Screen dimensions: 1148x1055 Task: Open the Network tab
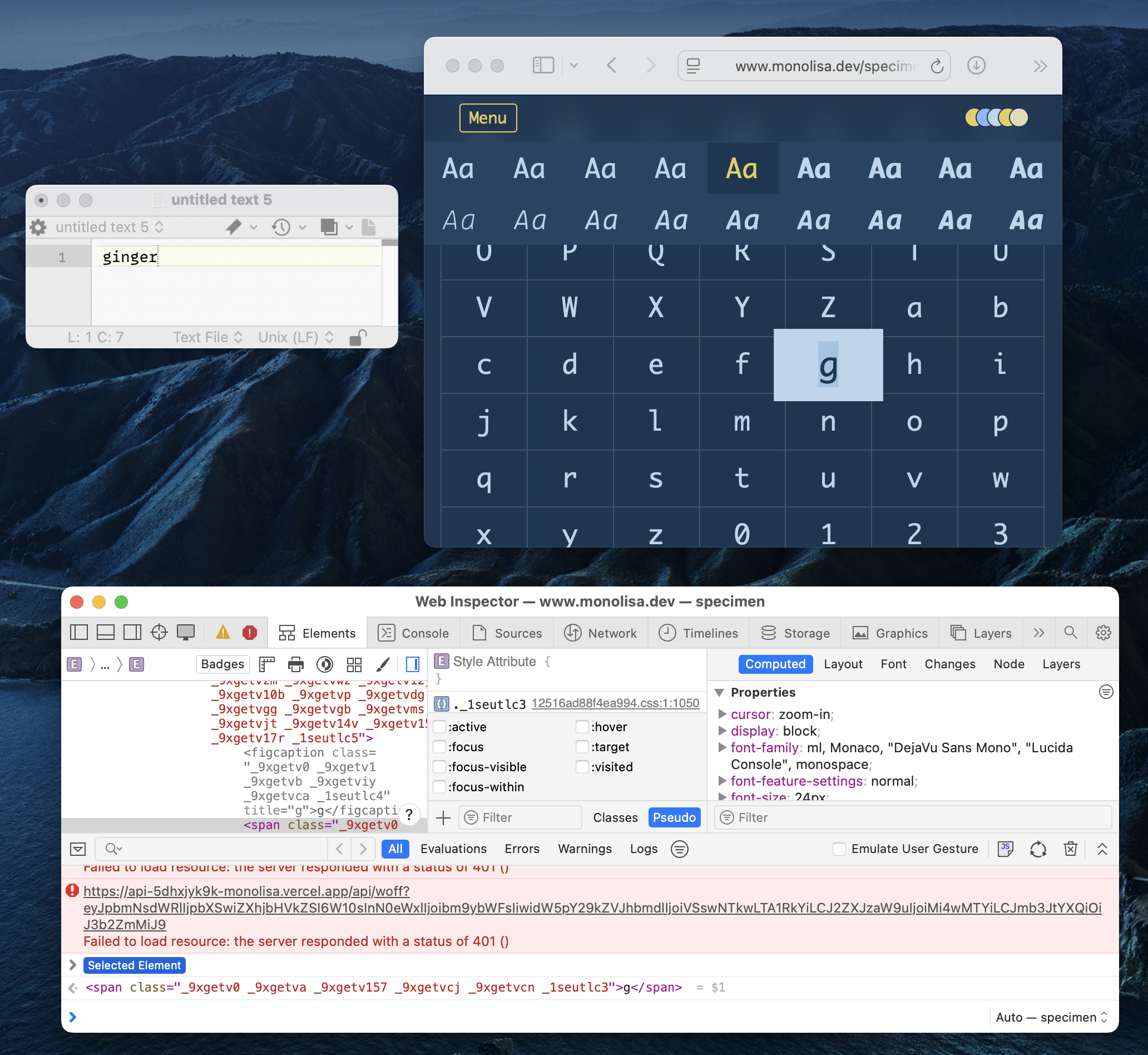tap(600, 633)
